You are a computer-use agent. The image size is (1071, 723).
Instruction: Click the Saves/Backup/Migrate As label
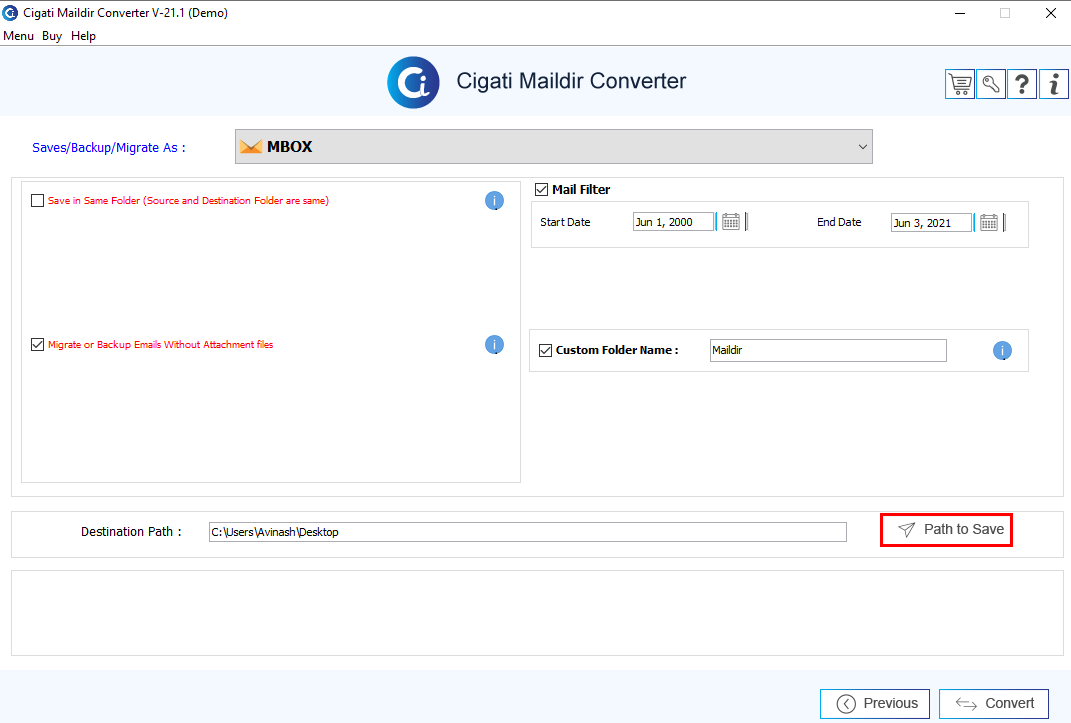pyautogui.click(x=109, y=147)
